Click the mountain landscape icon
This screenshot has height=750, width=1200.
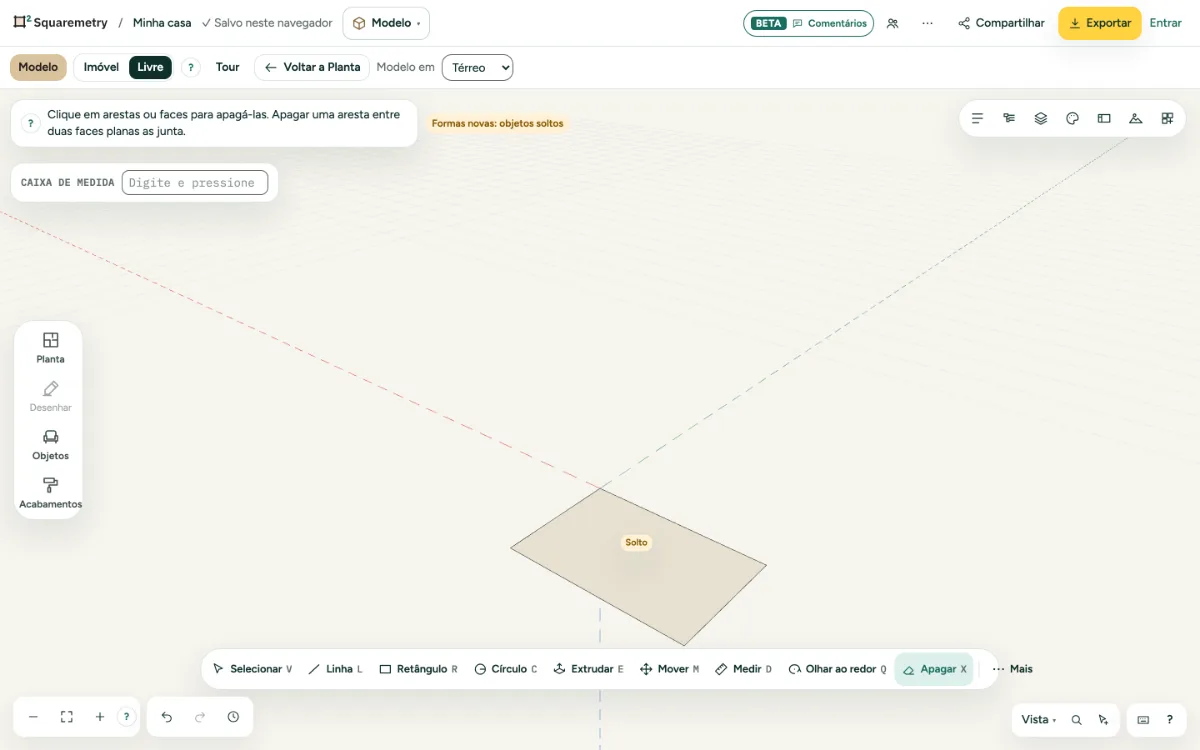click(x=1135, y=118)
